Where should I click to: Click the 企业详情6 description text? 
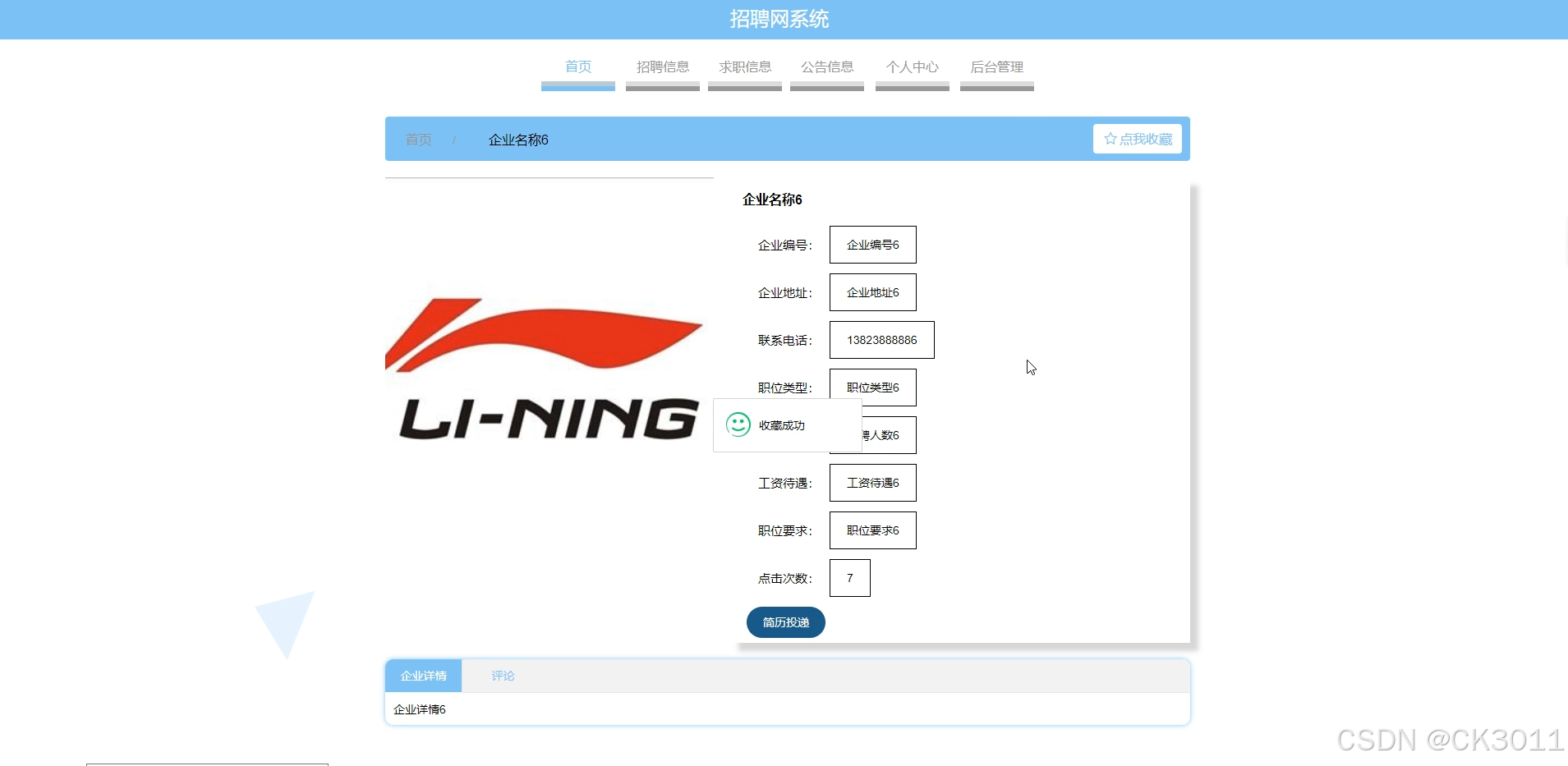(420, 709)
